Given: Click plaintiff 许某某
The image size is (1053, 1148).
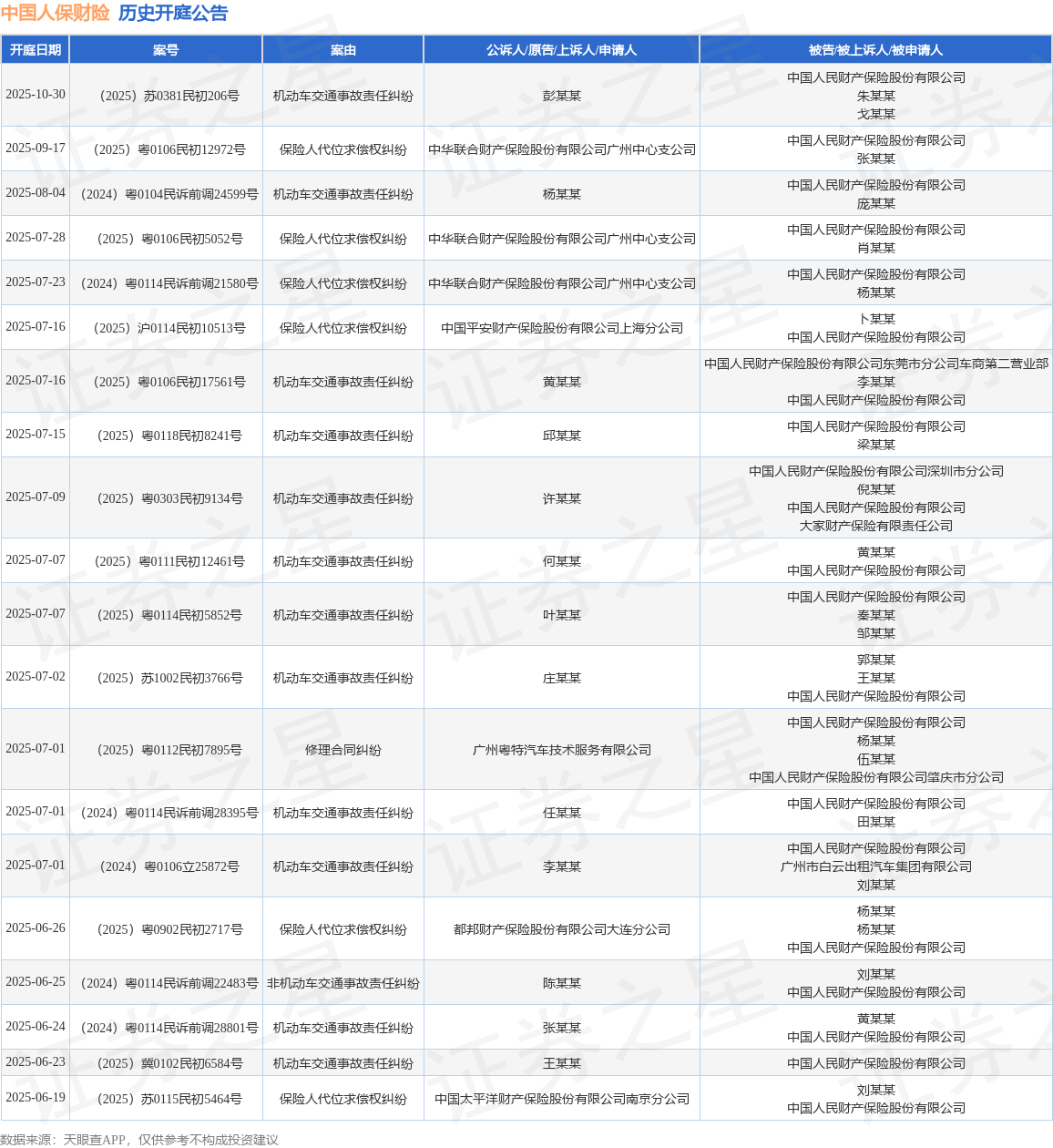Looking at the screenshot, I should [562, 498].
